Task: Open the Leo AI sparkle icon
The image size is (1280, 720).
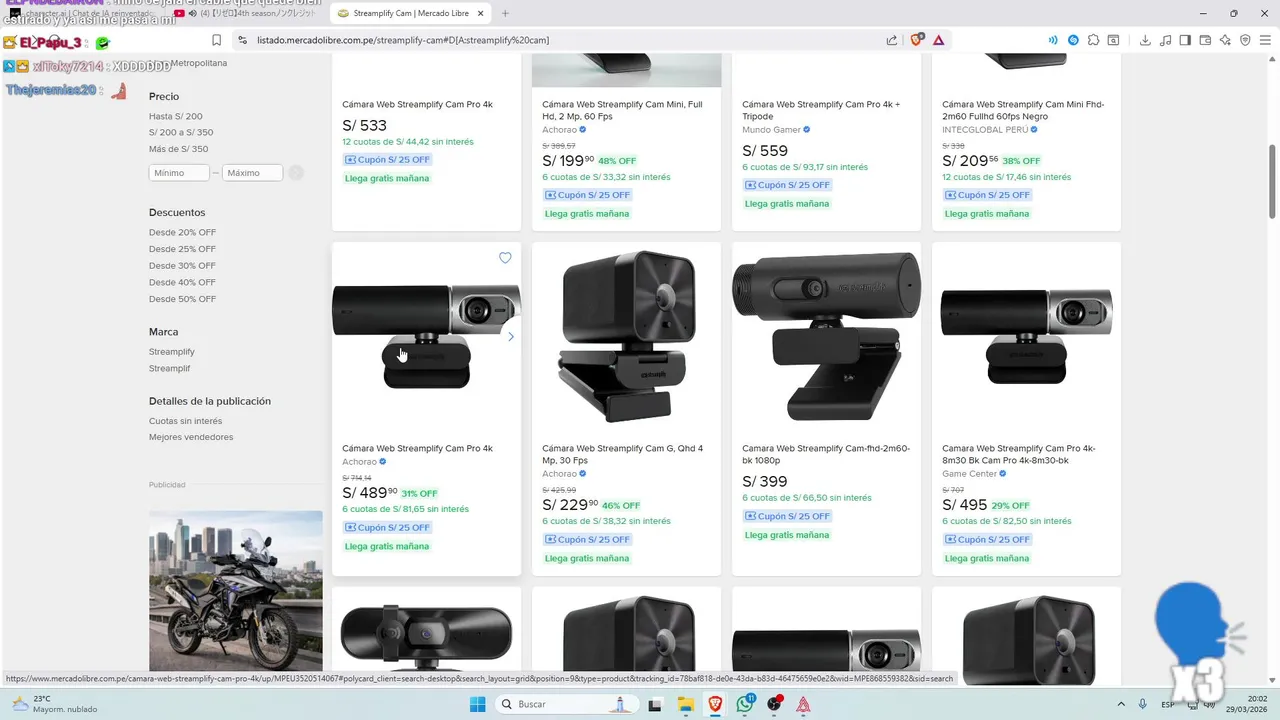Action: (1225, 40)
